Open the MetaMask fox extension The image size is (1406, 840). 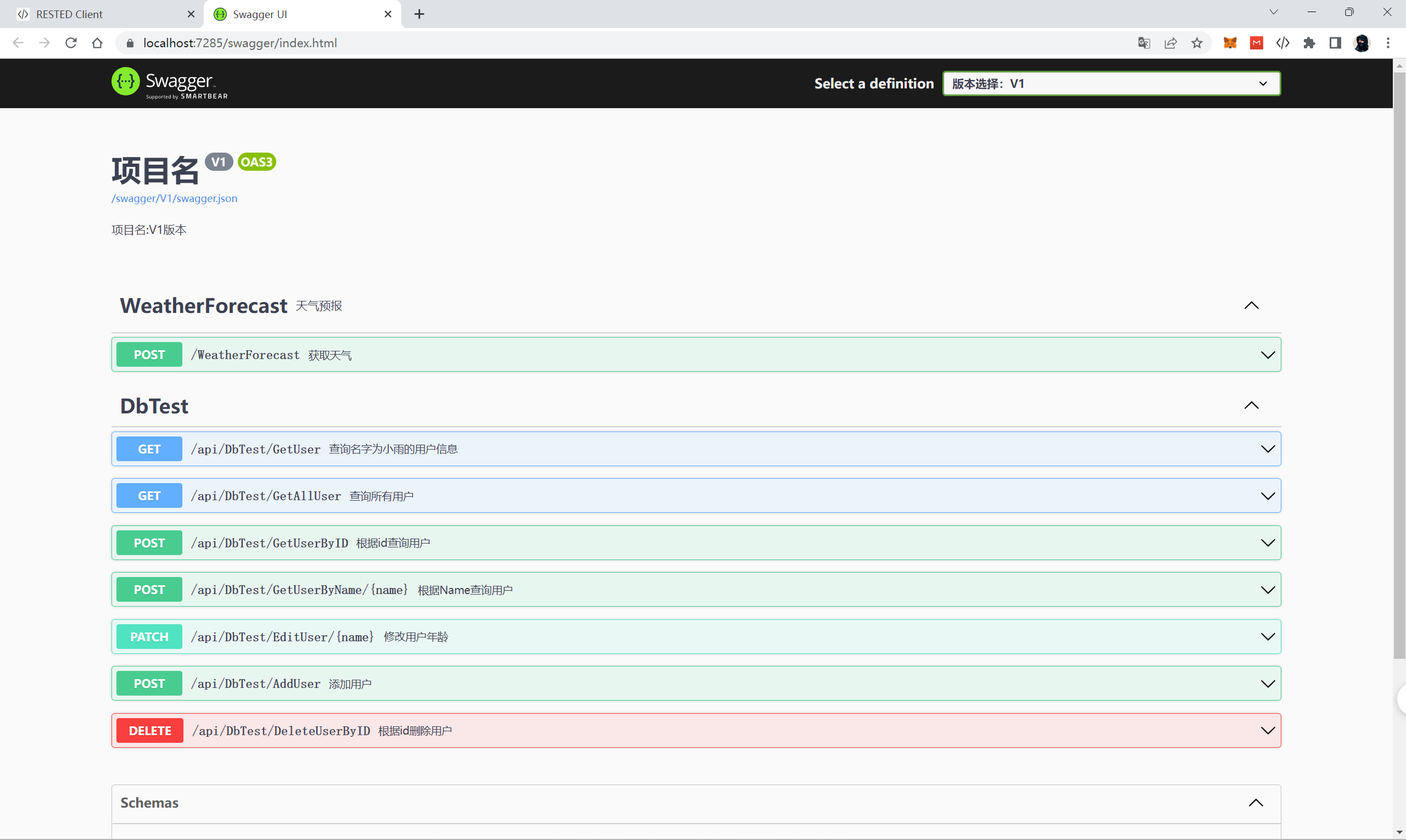tap(1230, 43)
